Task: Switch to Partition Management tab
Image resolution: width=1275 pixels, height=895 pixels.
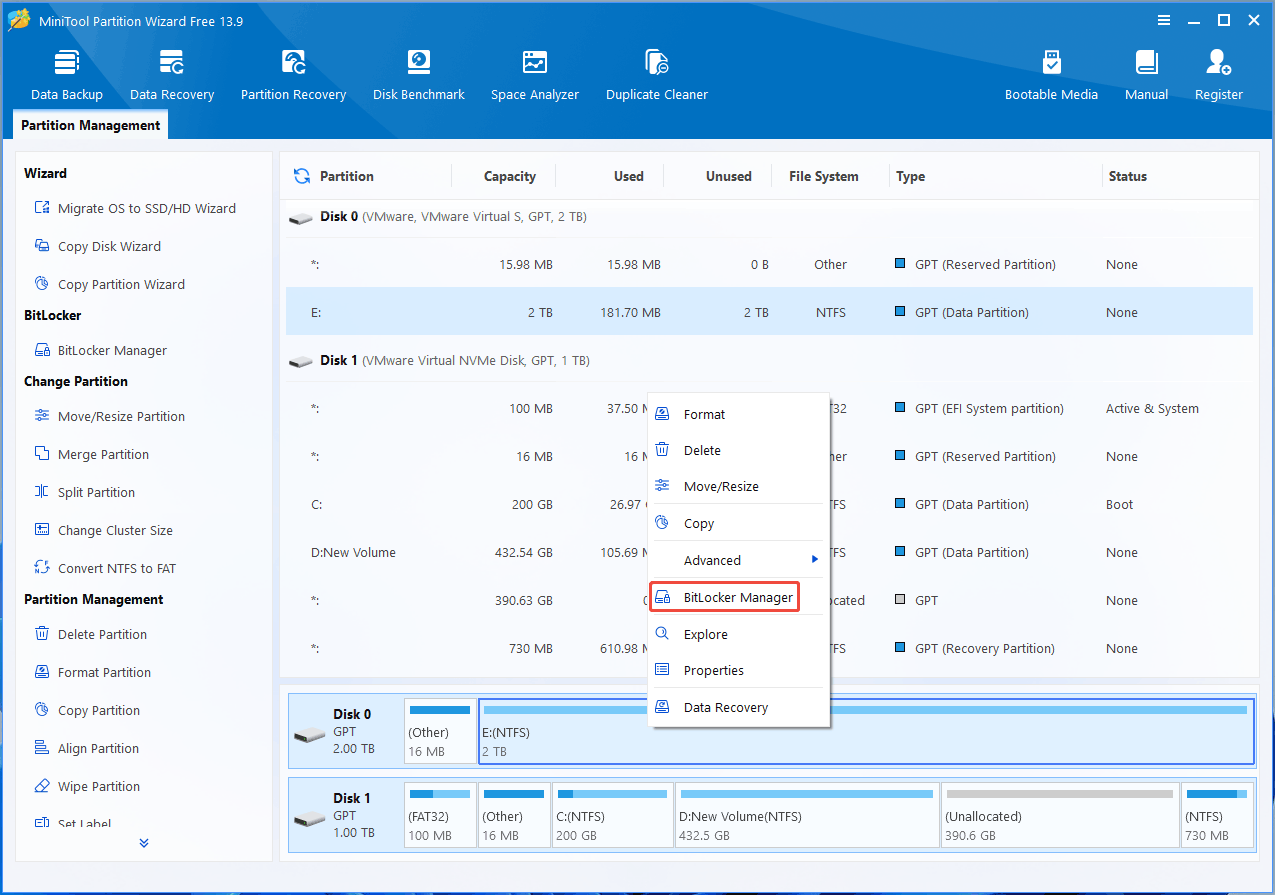Action: click(x=90, y=125)
